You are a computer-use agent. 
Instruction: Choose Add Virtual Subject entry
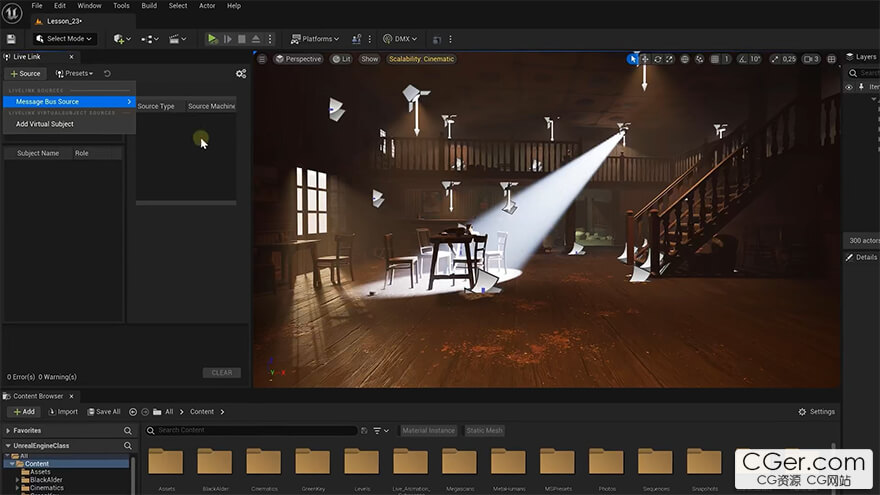click(45, 124)
